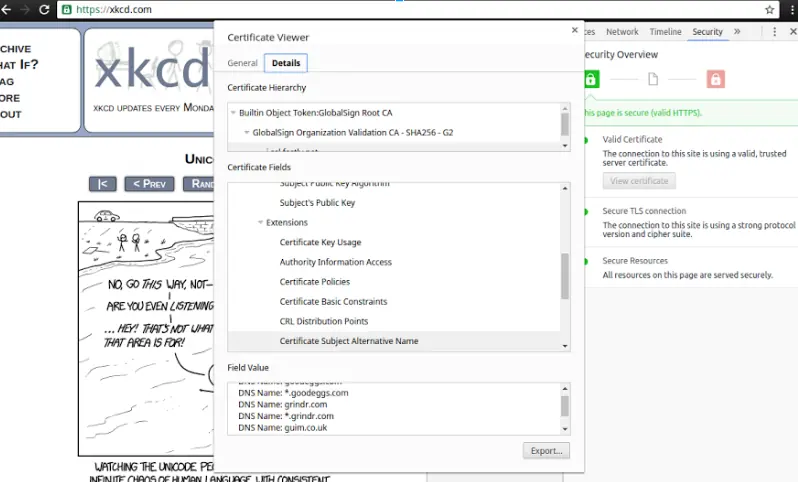This screenshot has width=798, height=482.
Task: Select the Certificate Key Usage field
Action: pyautogui.click(x=320, y=242)
